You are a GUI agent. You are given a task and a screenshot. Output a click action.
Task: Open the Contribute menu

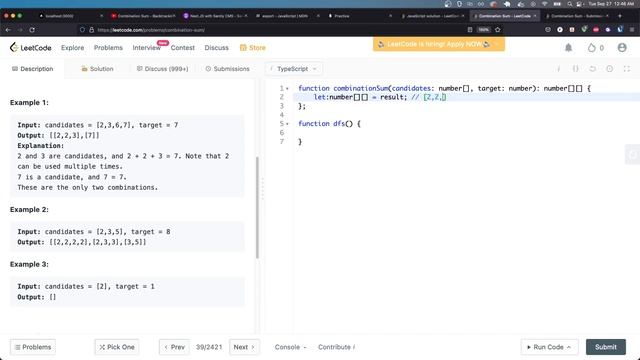click(x=336, y=347)
